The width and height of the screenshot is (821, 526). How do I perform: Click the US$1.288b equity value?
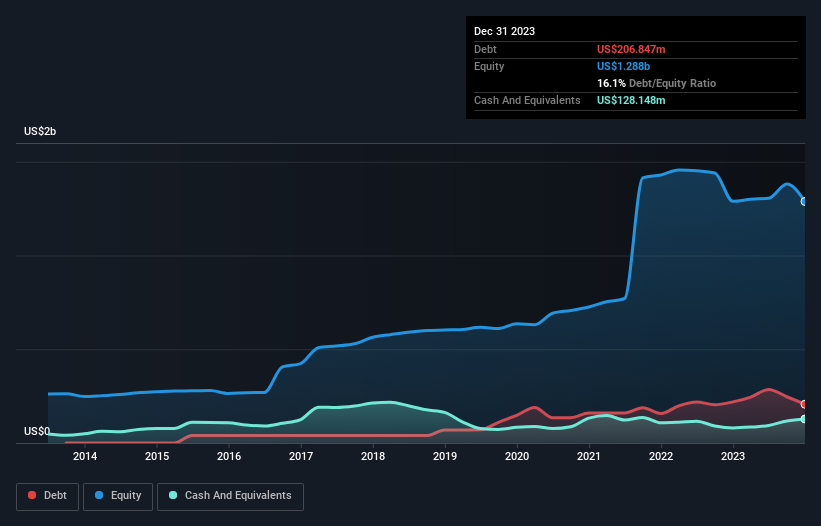pos(623,66)
